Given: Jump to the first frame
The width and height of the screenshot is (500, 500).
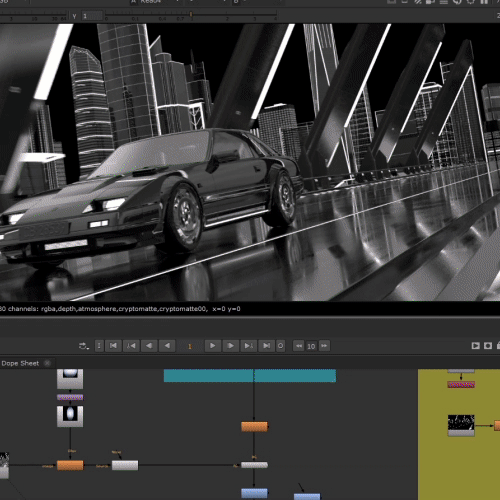Looking at the screenshot, I should coord(113,346).
